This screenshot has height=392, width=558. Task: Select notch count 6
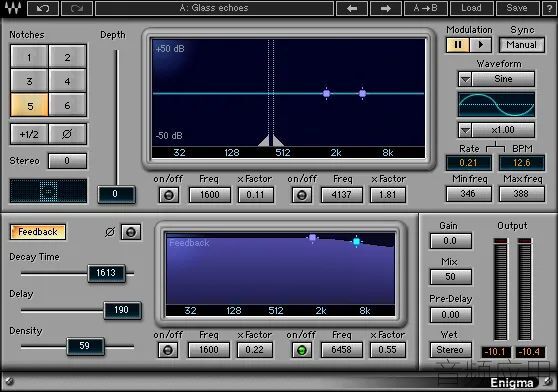coord(67,105)
